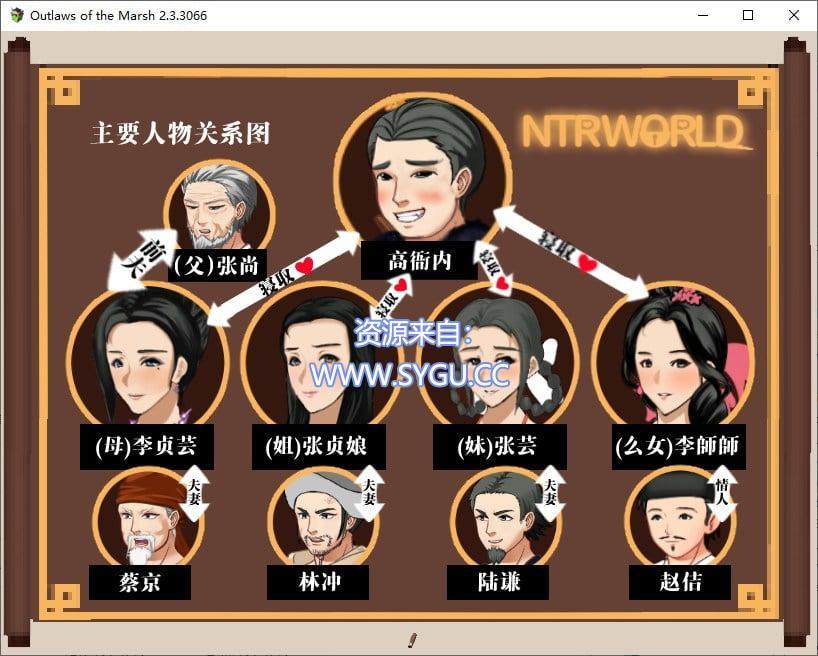Click the 高衙内 name label
The image size is (818, 656).
[x=419, y=260]
